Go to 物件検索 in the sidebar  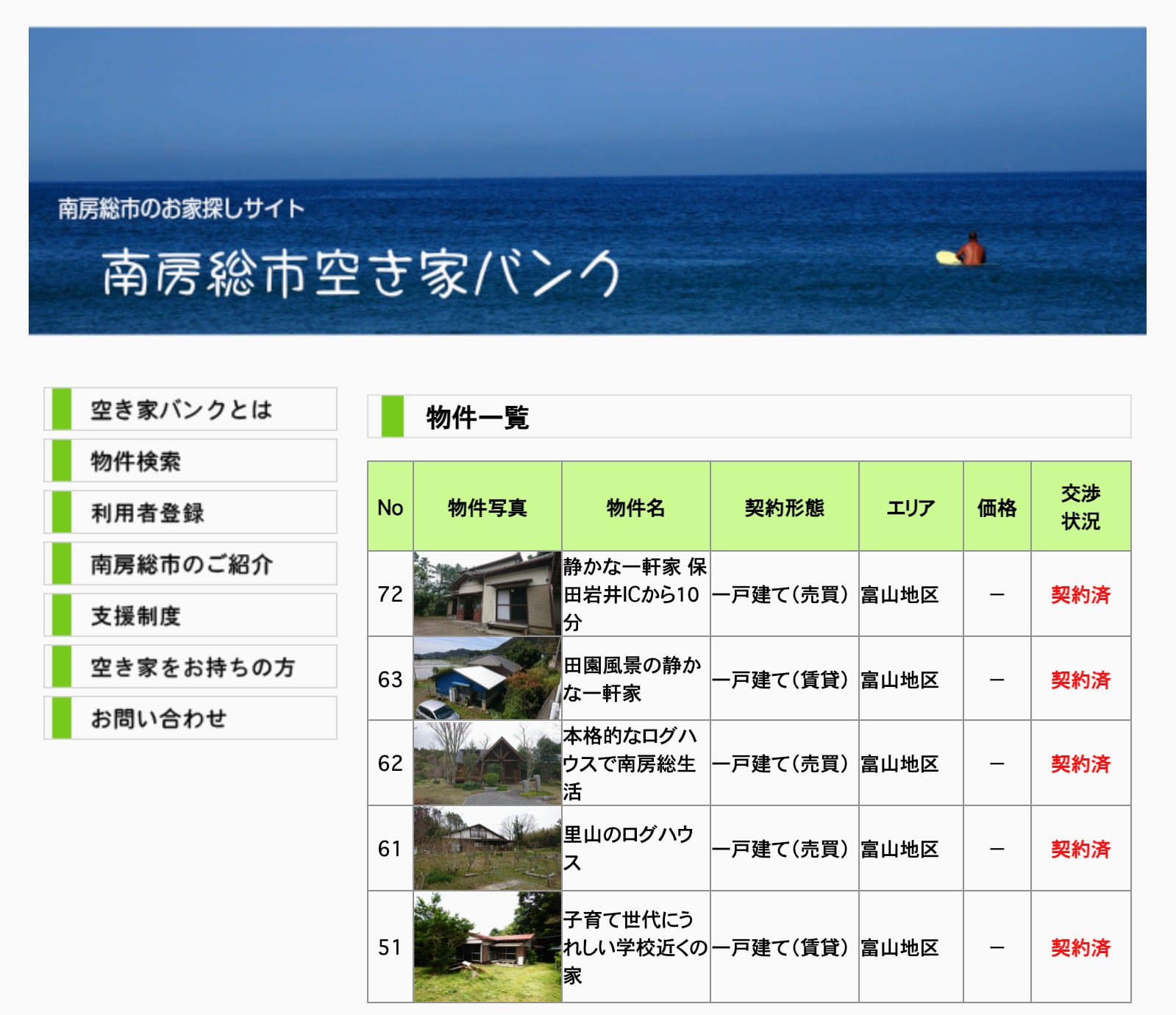pyautogui.click(x=190, y=460)
